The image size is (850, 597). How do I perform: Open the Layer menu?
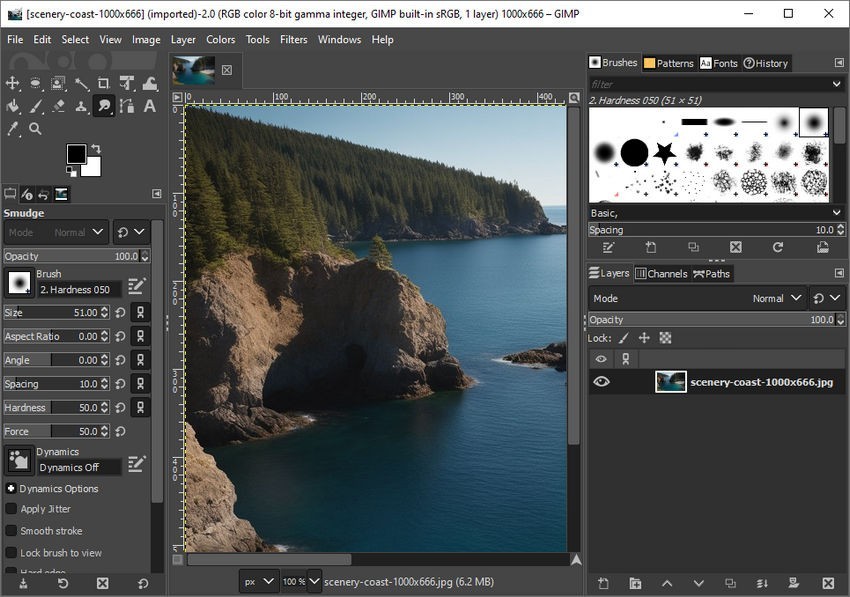pyautogui.click(x=183, y=40)
